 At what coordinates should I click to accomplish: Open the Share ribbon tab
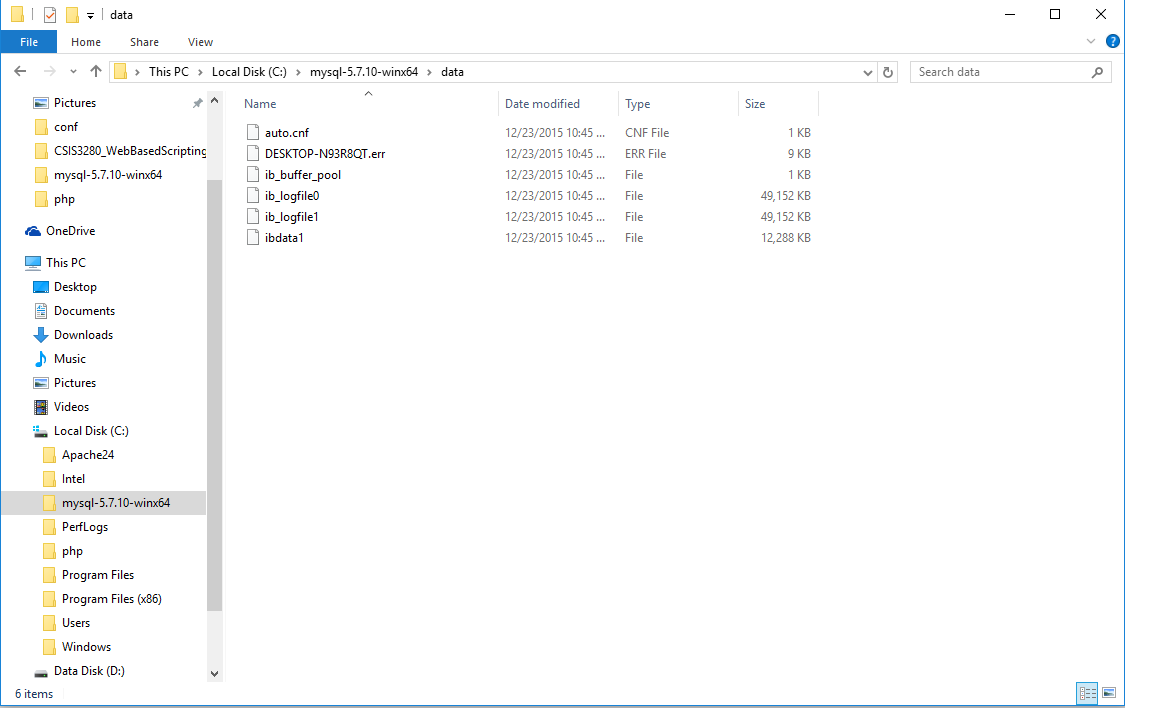[144, 42]
